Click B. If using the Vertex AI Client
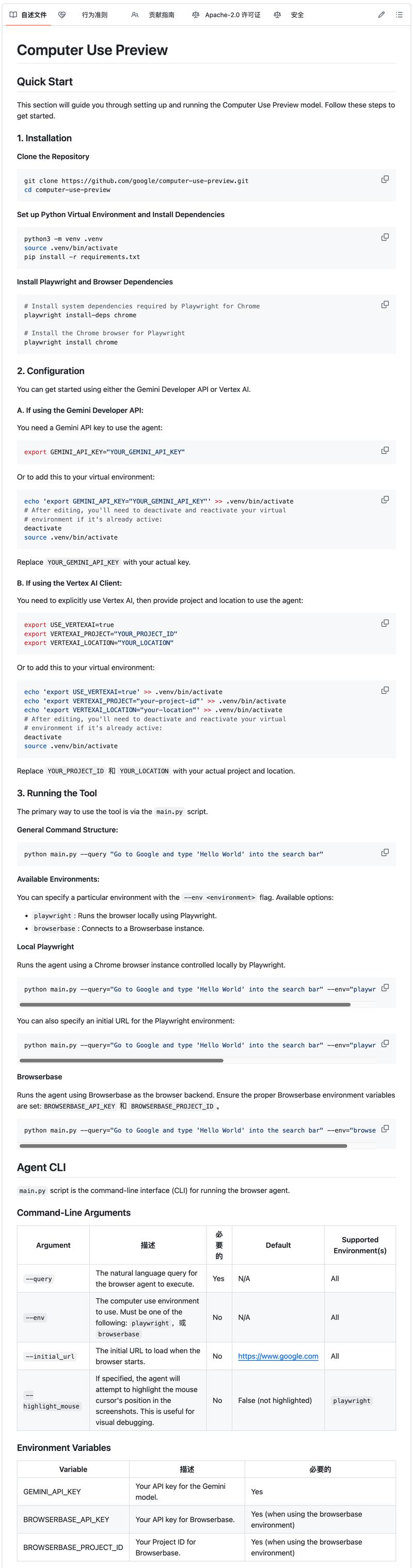Screen dimensions: 413x1568 [x=70, y=583]
